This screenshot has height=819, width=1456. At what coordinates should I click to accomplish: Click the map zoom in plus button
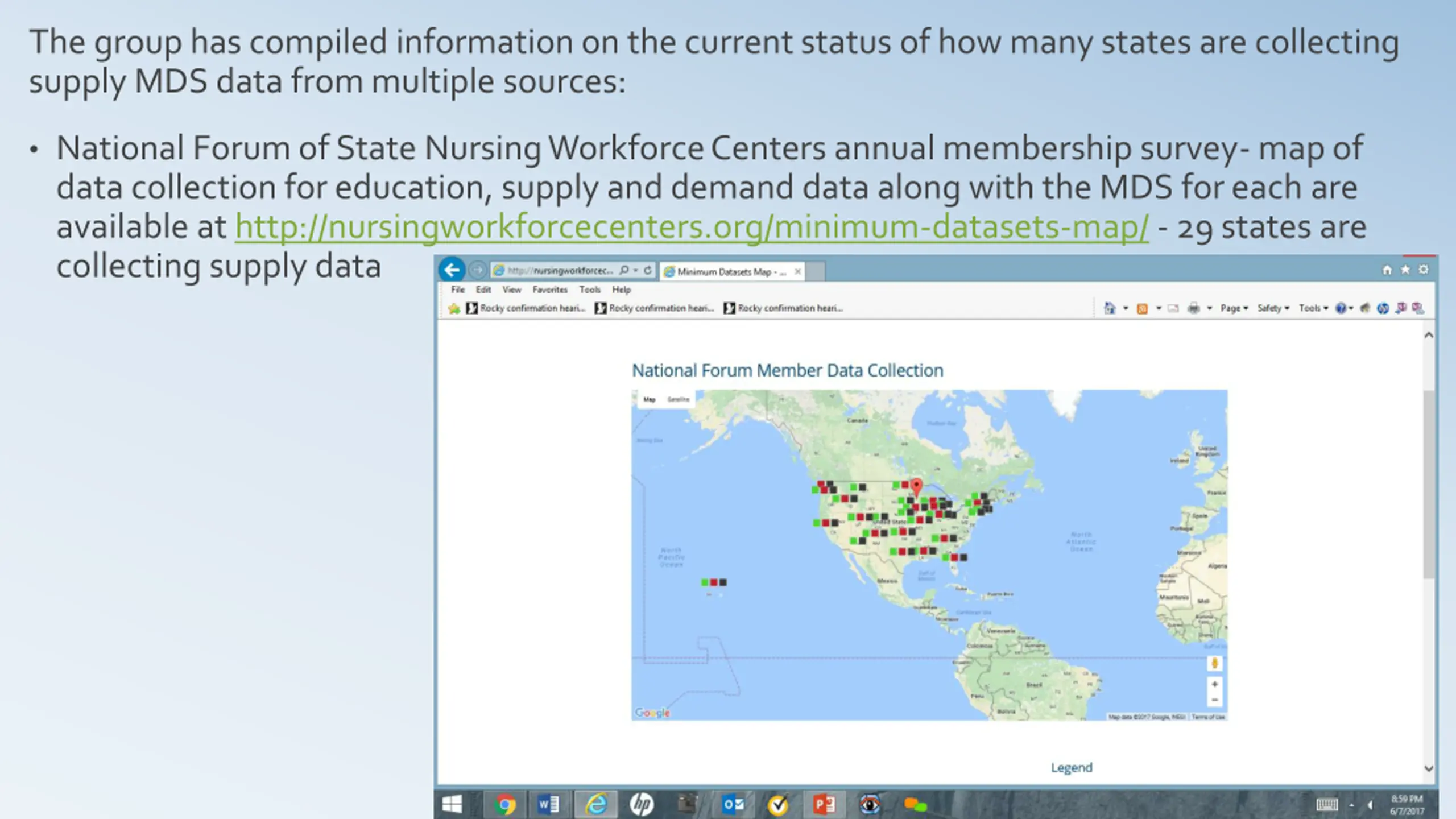[x=1215, y=684]
